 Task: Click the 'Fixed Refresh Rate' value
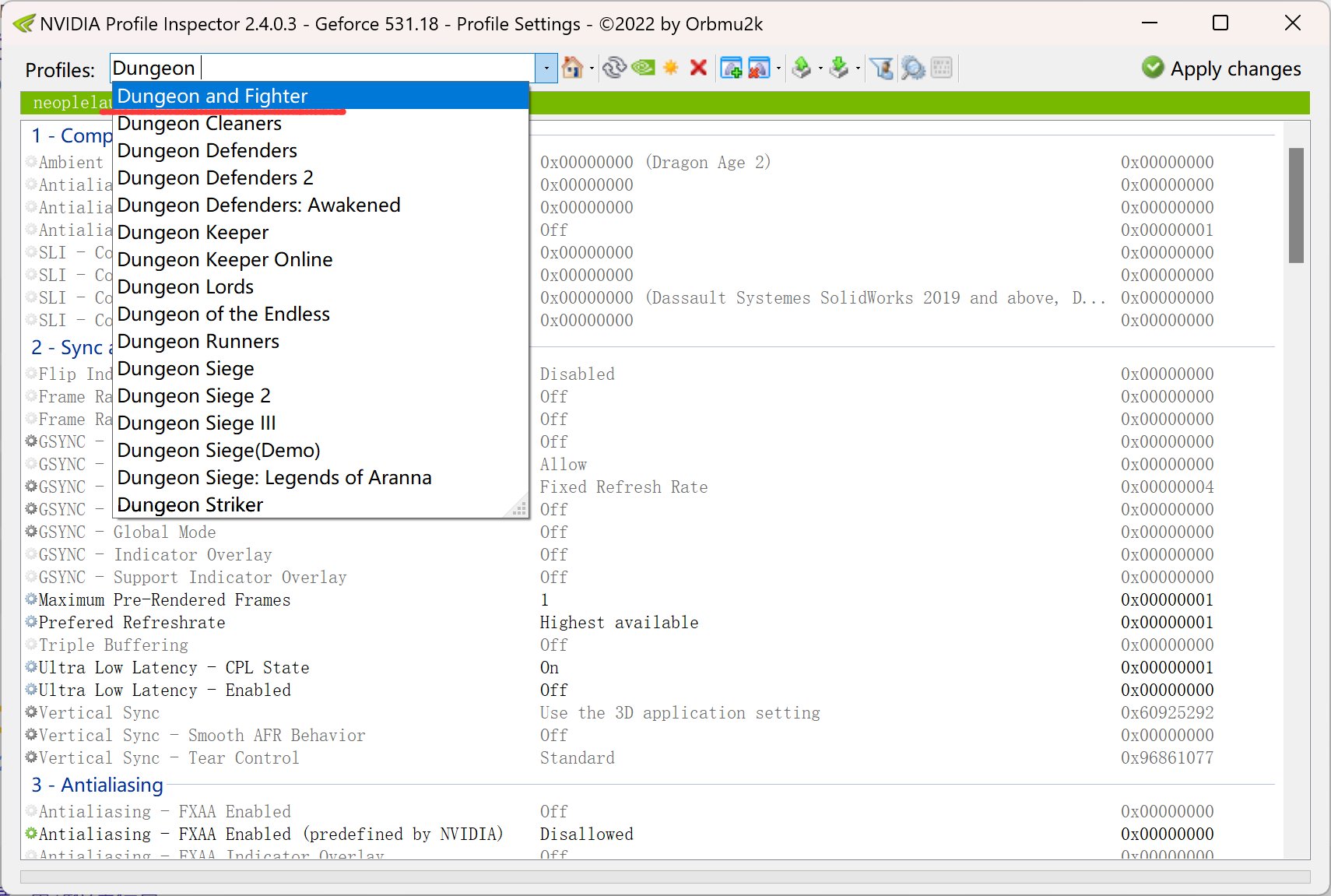(x=623, y=487)
